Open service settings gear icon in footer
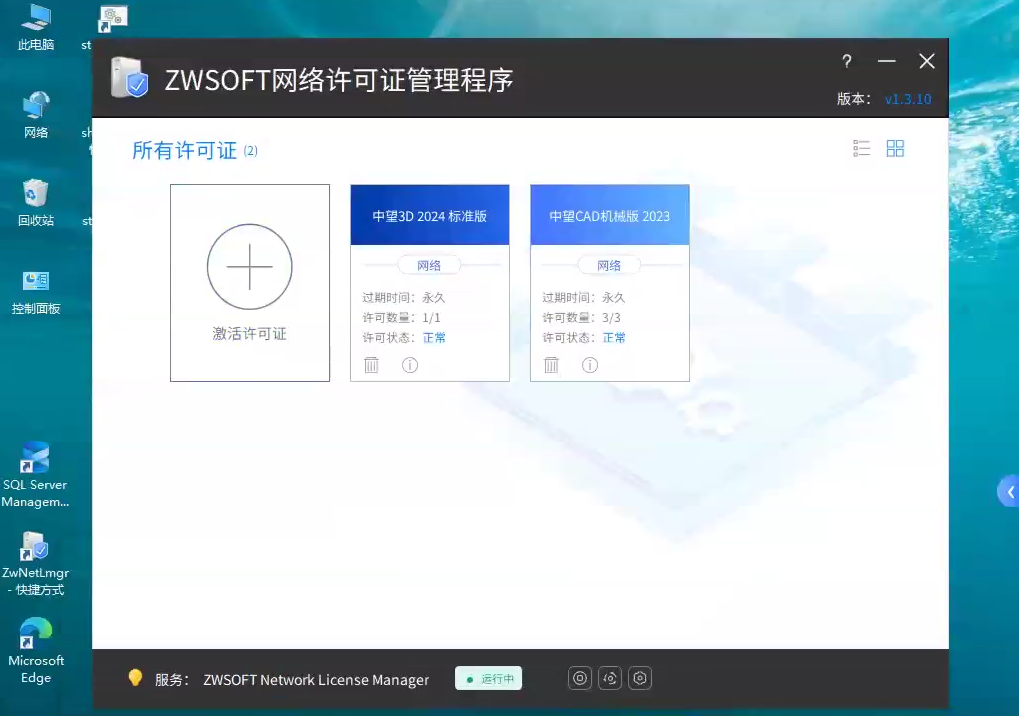Viewport: 1019px width, 716px height. [x=639, y=678]
